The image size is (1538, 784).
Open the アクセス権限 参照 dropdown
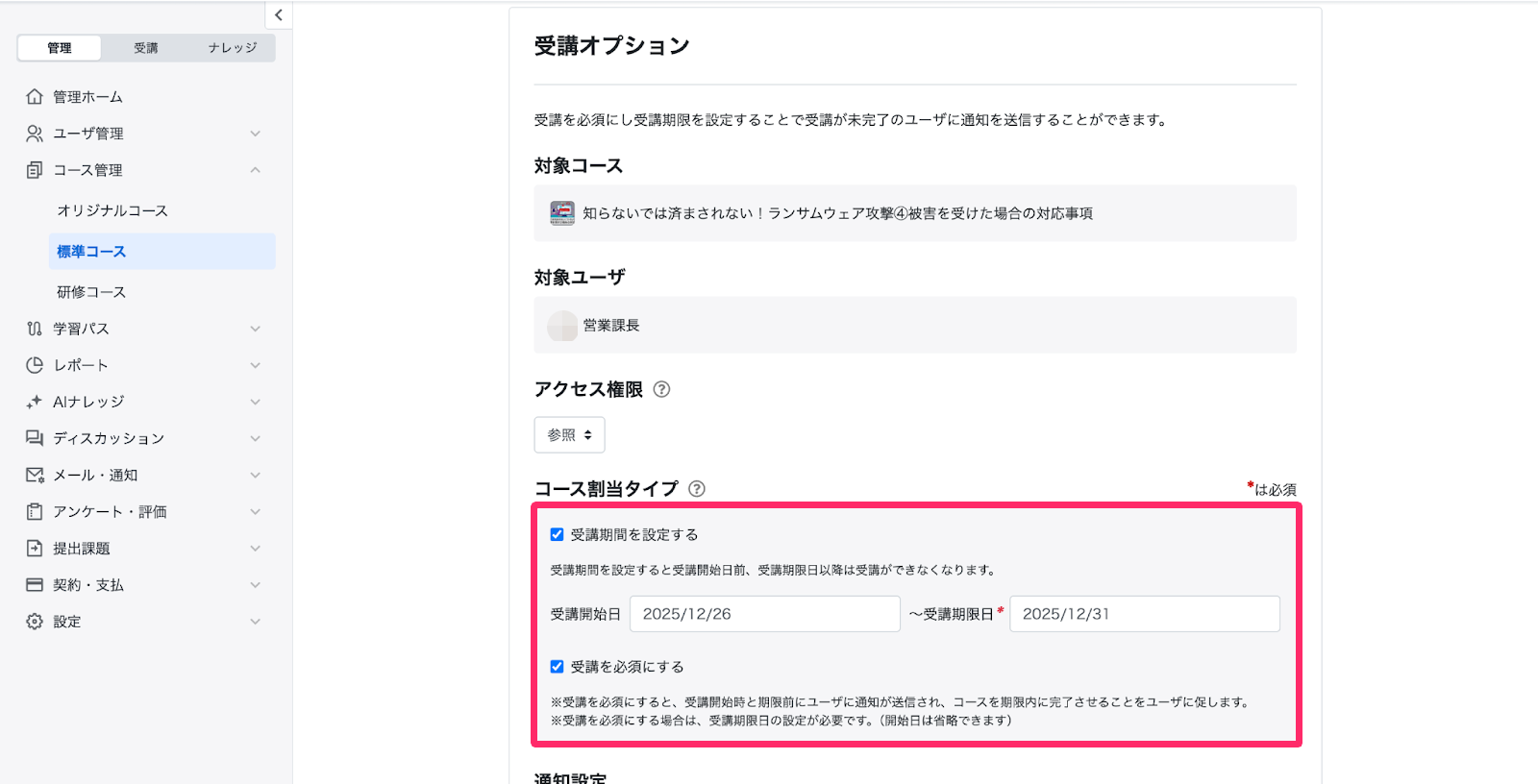(569, 434)
